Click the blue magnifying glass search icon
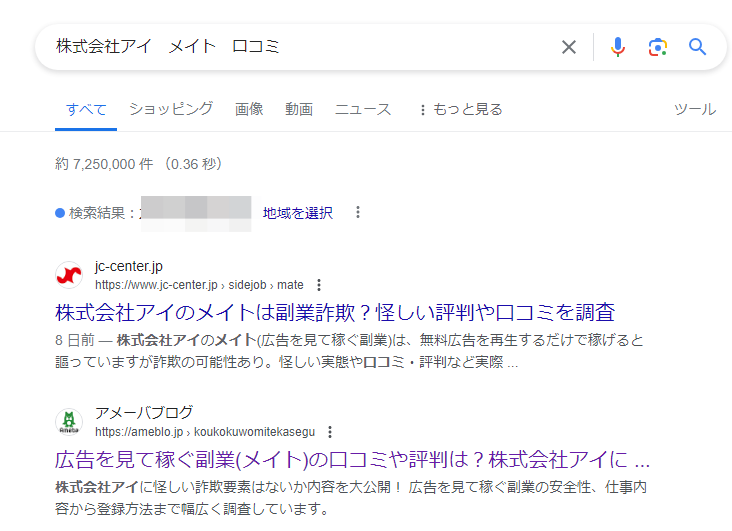 tap(697, 47)
